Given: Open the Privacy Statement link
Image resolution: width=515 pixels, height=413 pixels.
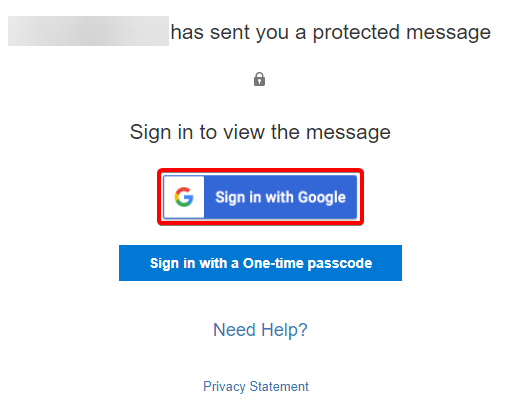Looking at the screenshot, I should (256, 387).
